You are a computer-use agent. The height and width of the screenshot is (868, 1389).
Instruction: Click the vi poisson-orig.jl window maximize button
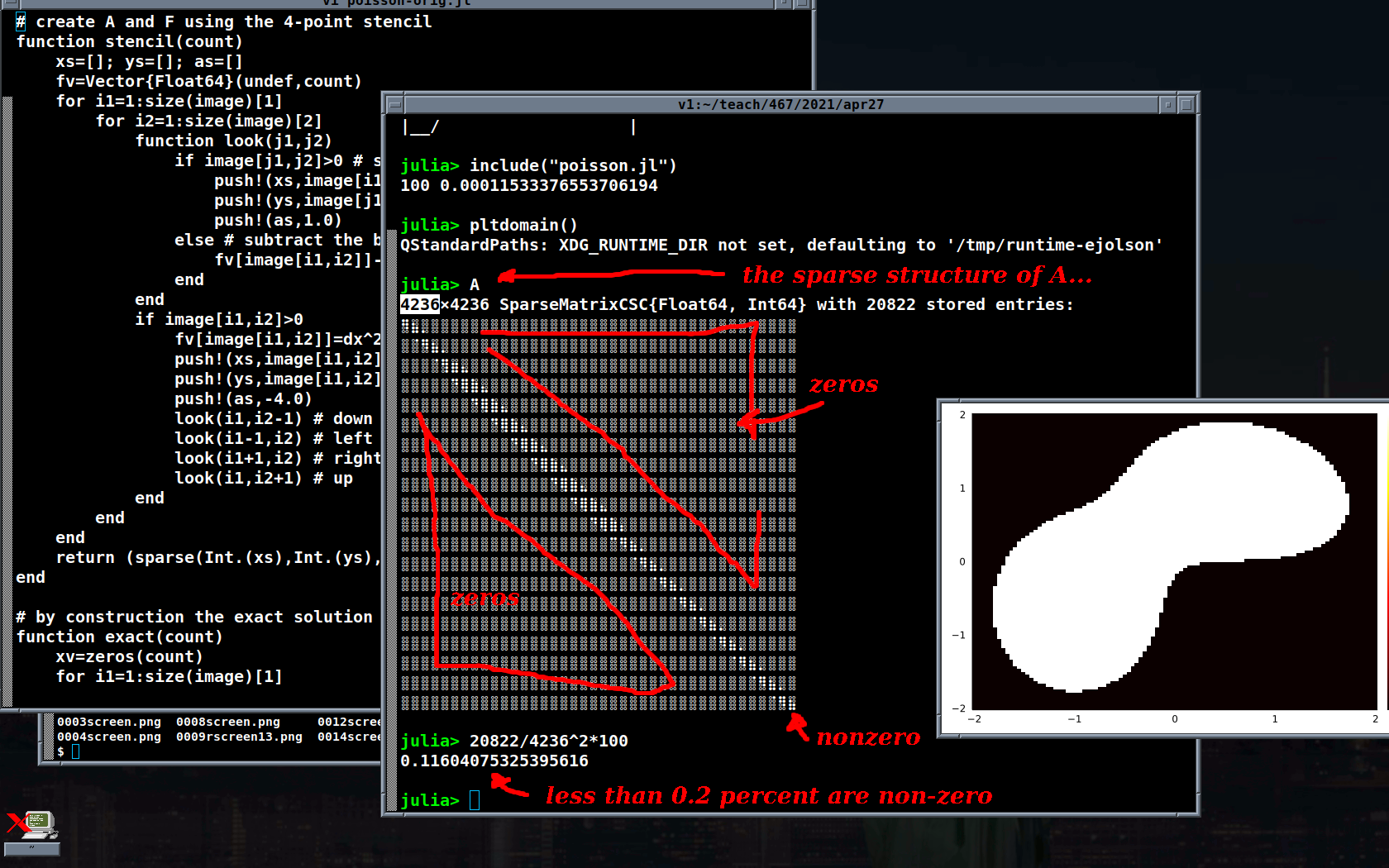(x=801, y=3)
